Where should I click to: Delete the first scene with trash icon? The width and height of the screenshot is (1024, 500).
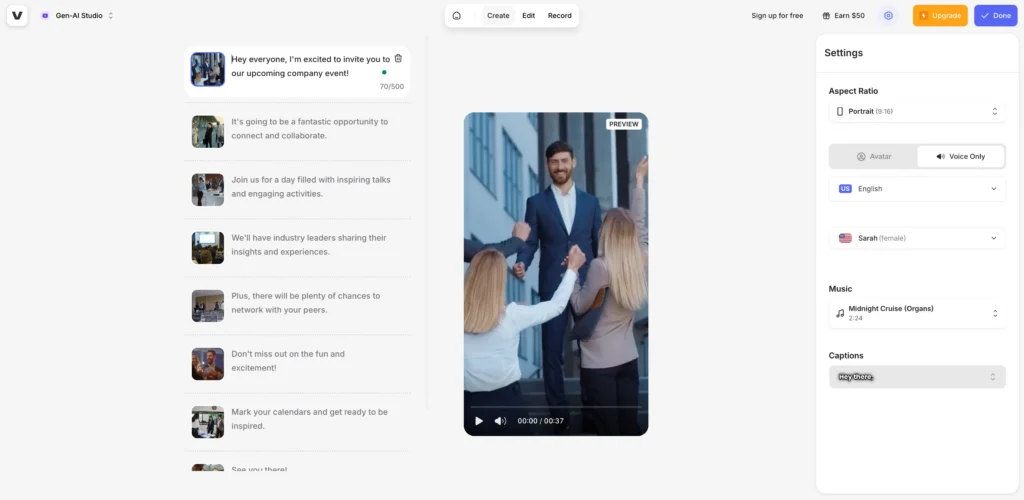[398, 59]
